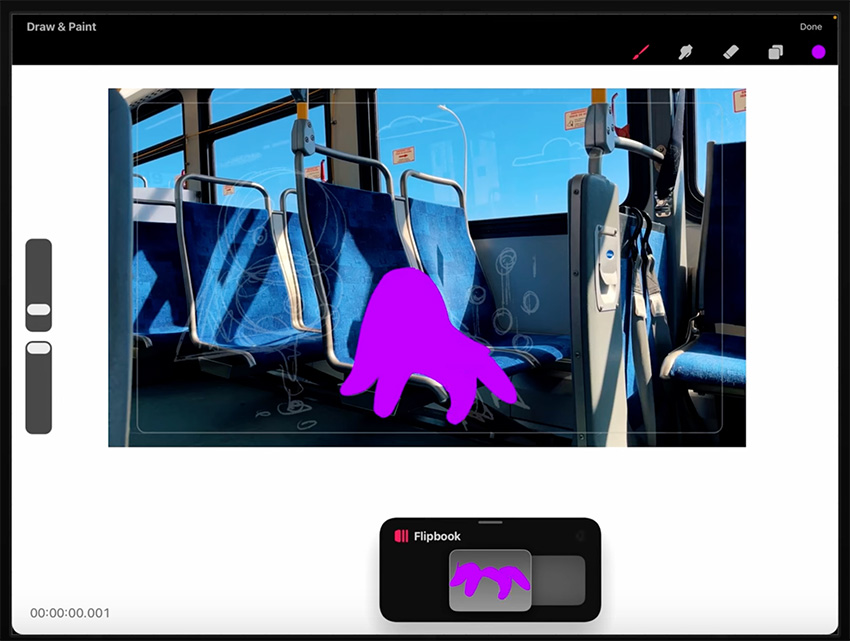The image size is (850, 641).
Task: Click the upper brush size slider handle
Action: 38,309
